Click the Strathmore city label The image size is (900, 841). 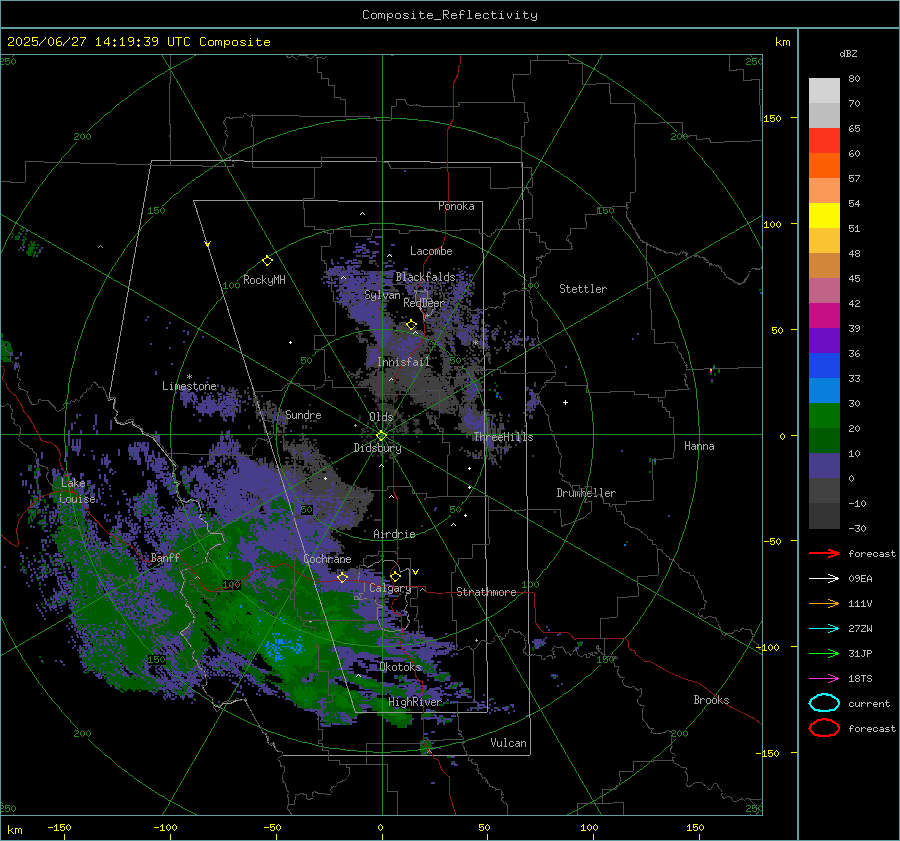pos(486,592)
